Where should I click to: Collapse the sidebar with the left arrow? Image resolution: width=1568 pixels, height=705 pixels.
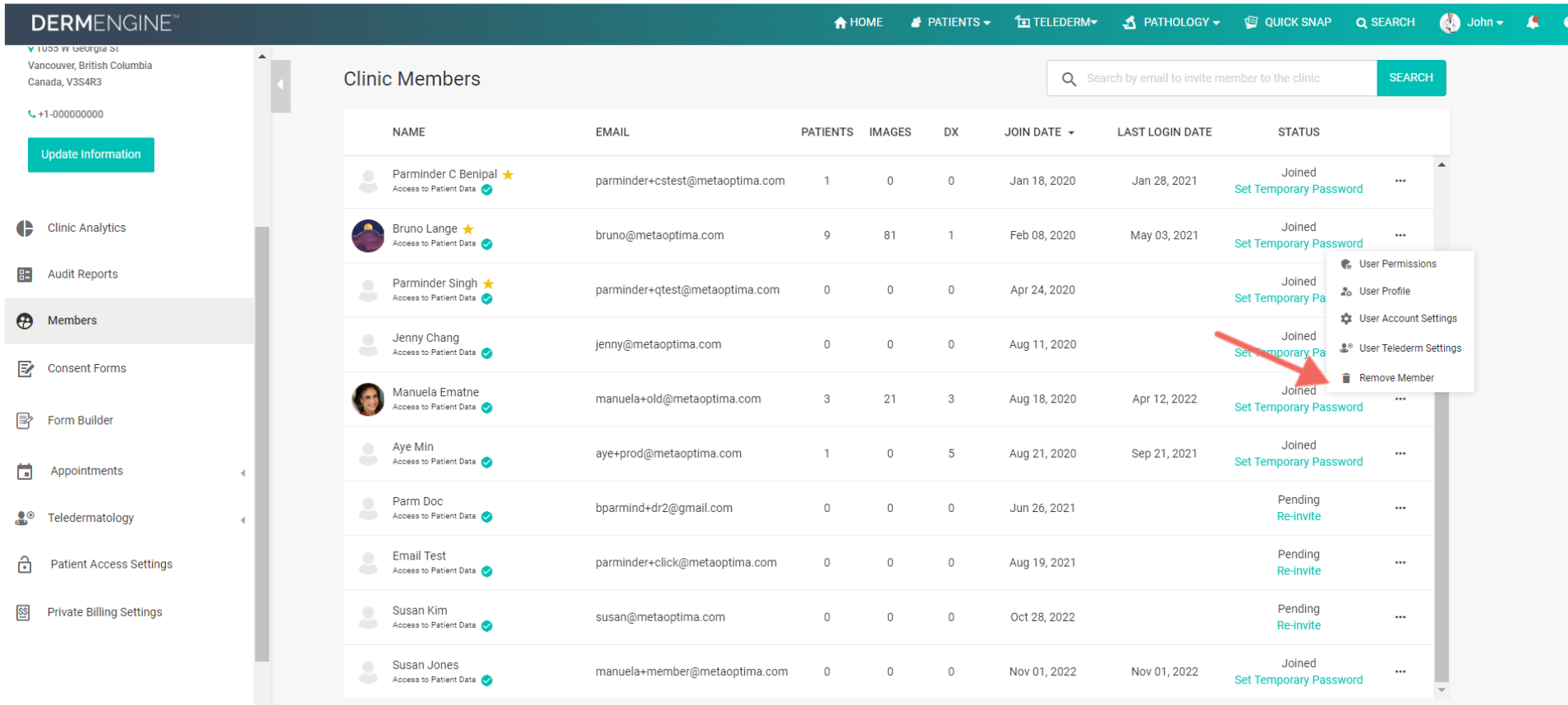pyautogui.click(x=280, y=85)
